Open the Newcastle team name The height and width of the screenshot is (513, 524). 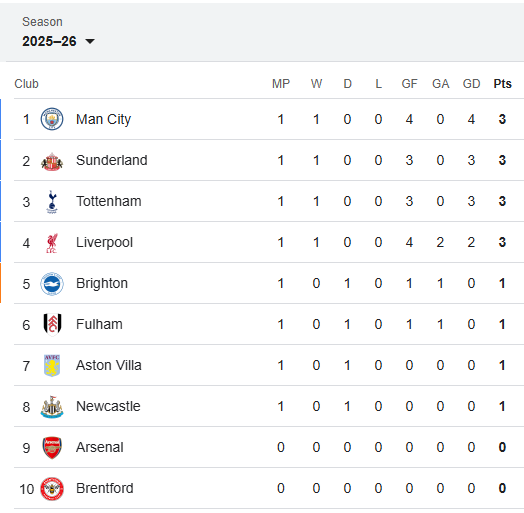coord(108,406)
